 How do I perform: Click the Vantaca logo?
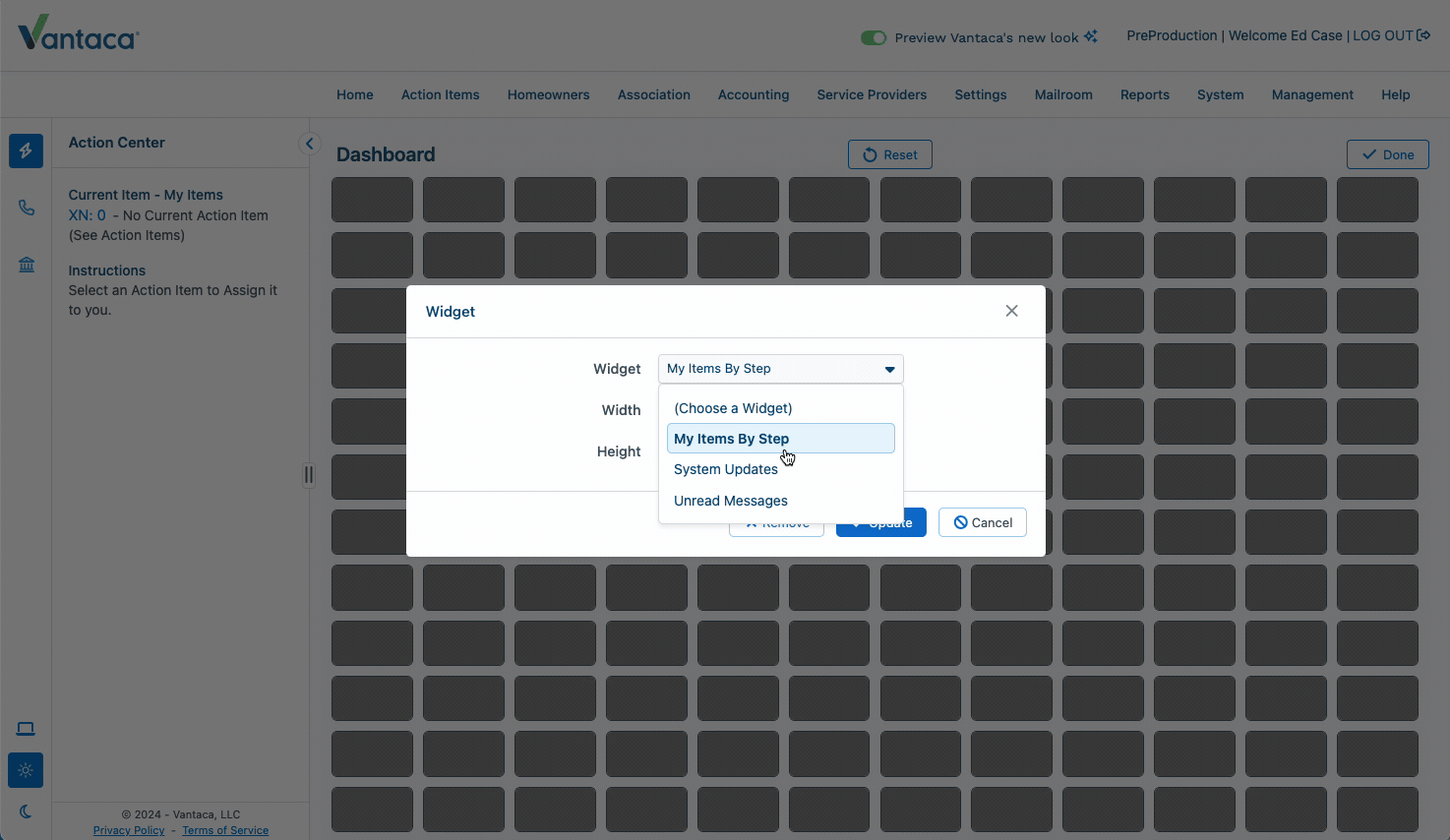[x=79, y=33]
